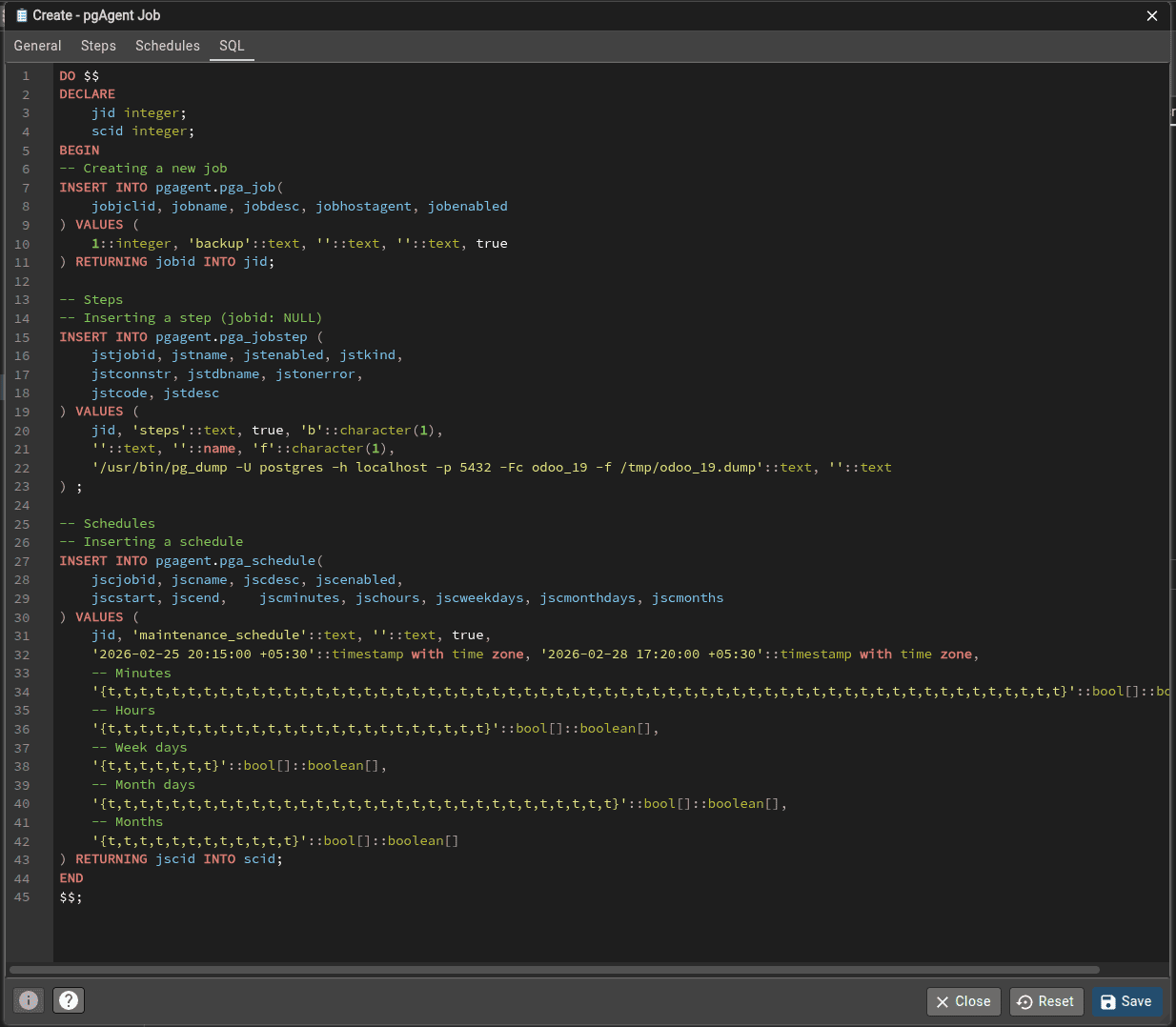Click line number 1 in the gutter
This screenshot has height=1027, width=1176.
click(x=26, y=76)
